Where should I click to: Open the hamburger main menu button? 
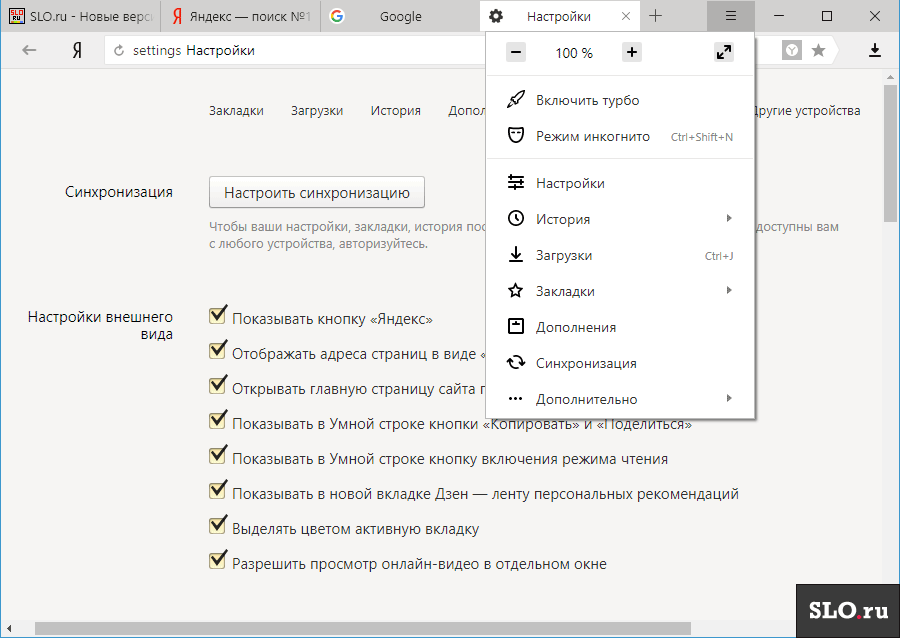tap(731, 16)
